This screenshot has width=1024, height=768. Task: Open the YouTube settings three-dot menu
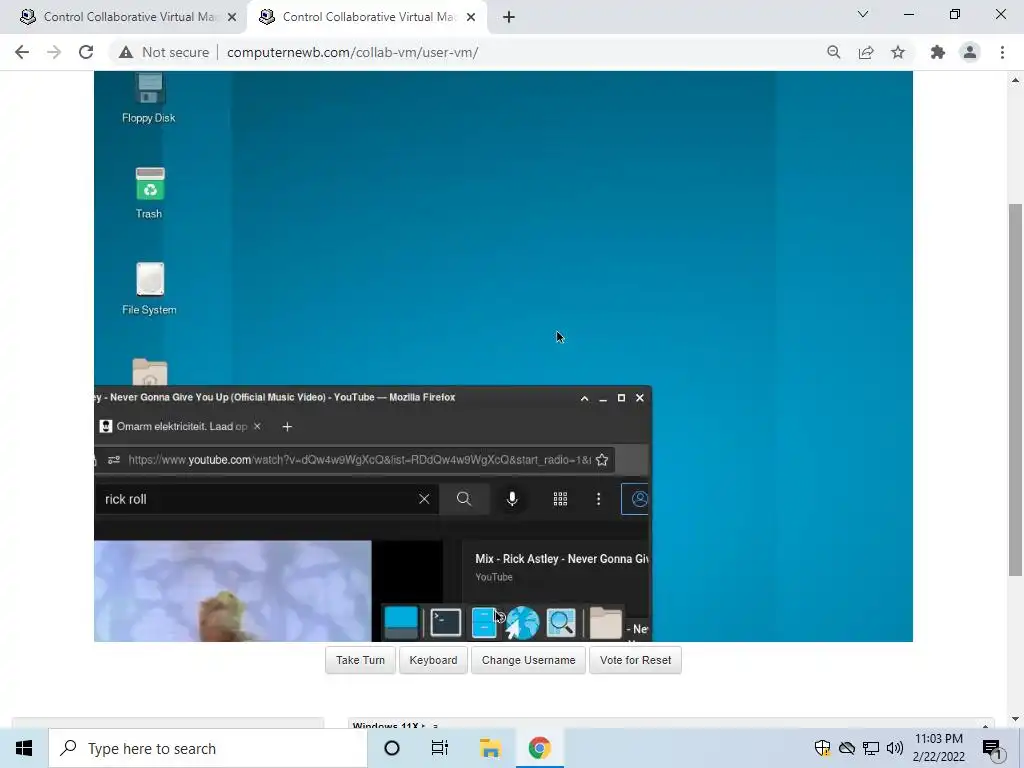click(598, 499)
